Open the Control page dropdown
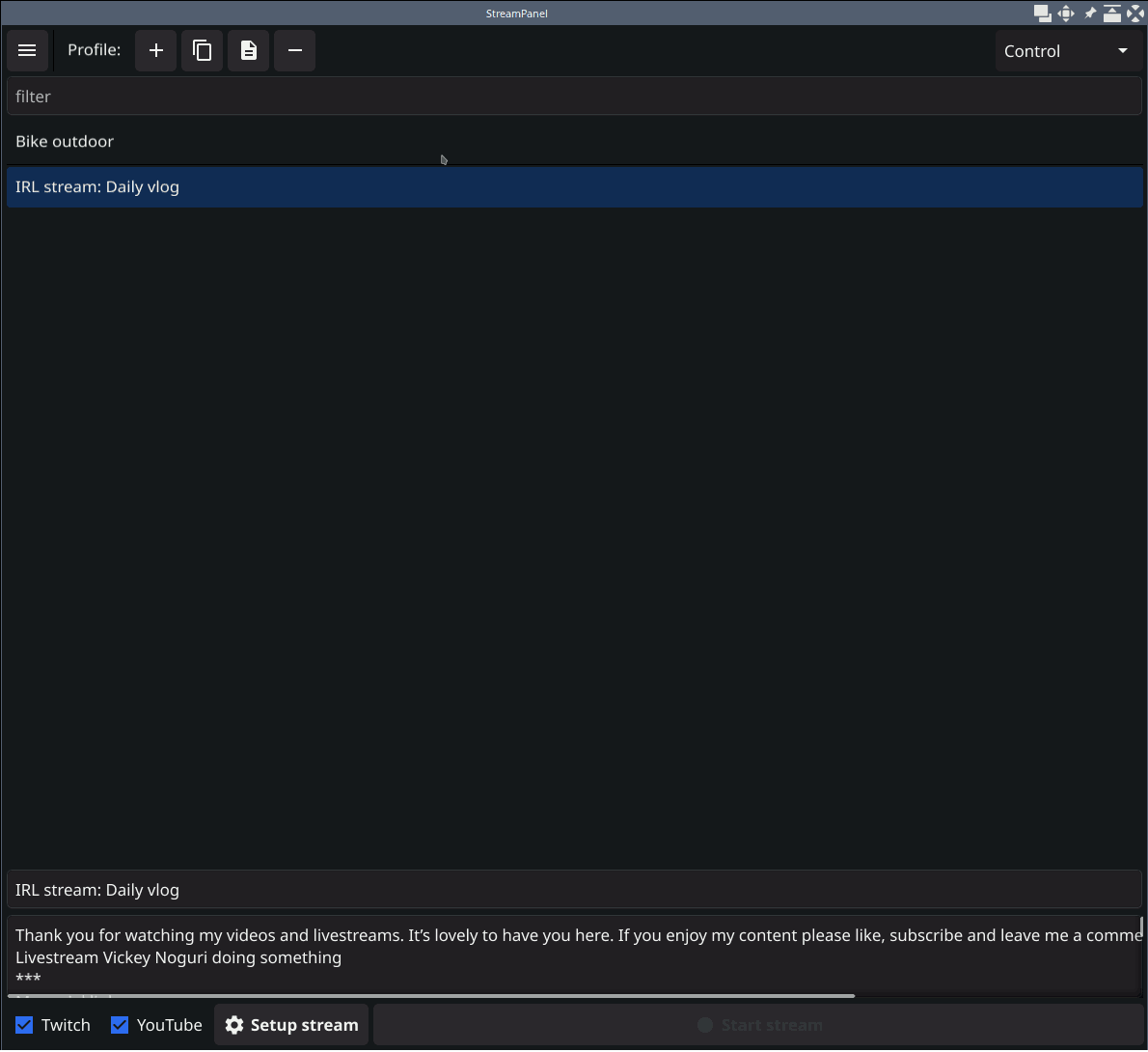 (x=1068, y=51)
